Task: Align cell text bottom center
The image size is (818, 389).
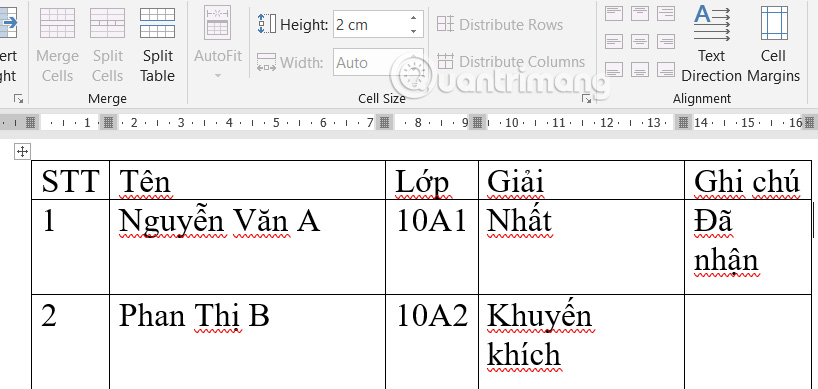Action: 640,69
